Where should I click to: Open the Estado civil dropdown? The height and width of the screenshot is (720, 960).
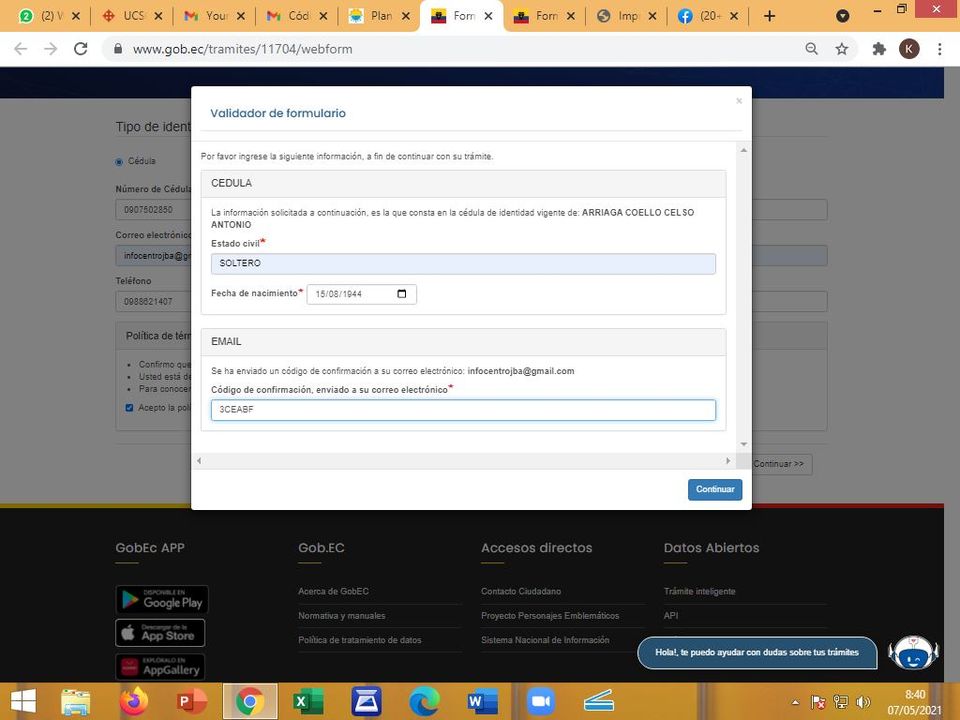[x=463, y=263]
